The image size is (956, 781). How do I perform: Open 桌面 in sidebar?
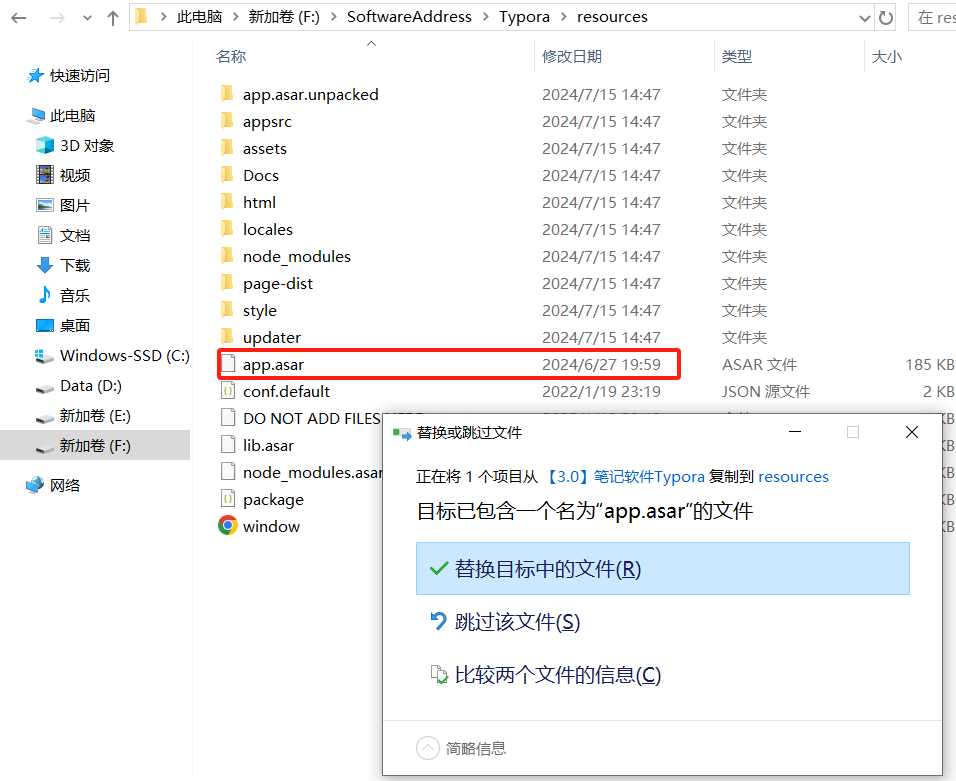pyautogui.click(x=63, y=325)
